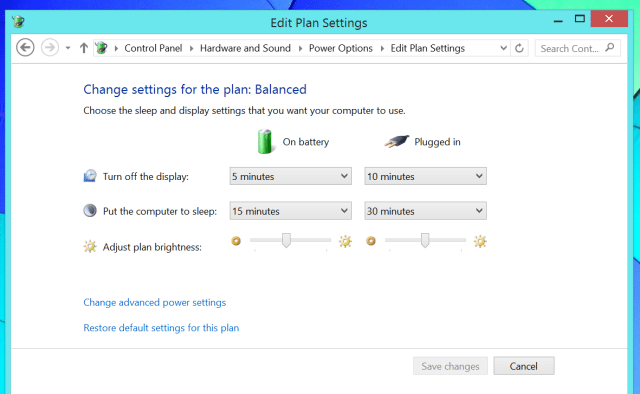Screen dimensions: 640x394
Task: Navigate to Power Options breadcrumb
Action: pos(341,48)
